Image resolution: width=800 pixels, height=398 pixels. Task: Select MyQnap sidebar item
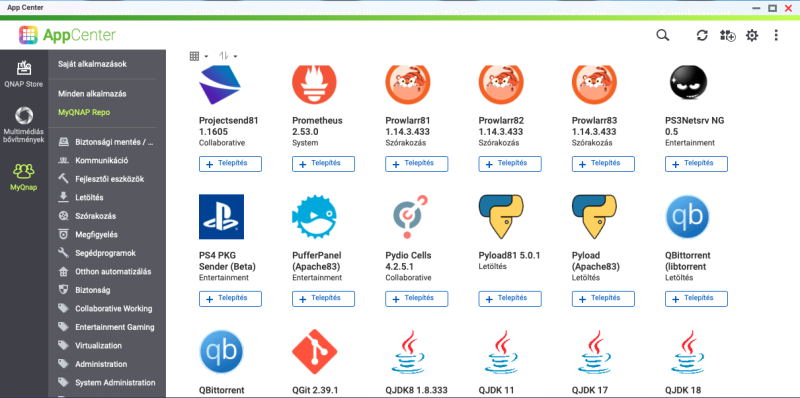coord(23,177)
